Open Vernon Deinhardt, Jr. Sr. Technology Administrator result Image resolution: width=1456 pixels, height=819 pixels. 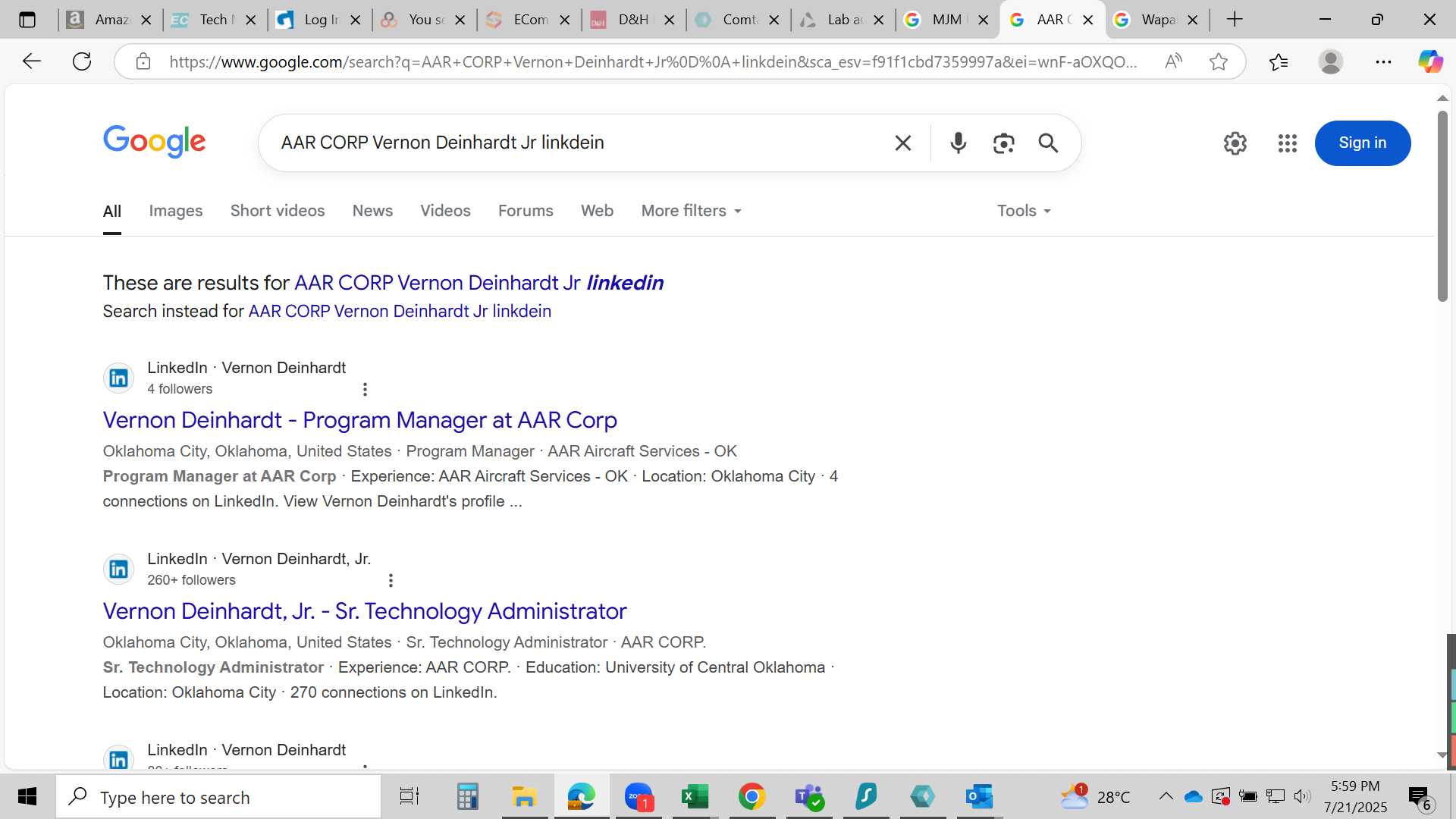365,611
